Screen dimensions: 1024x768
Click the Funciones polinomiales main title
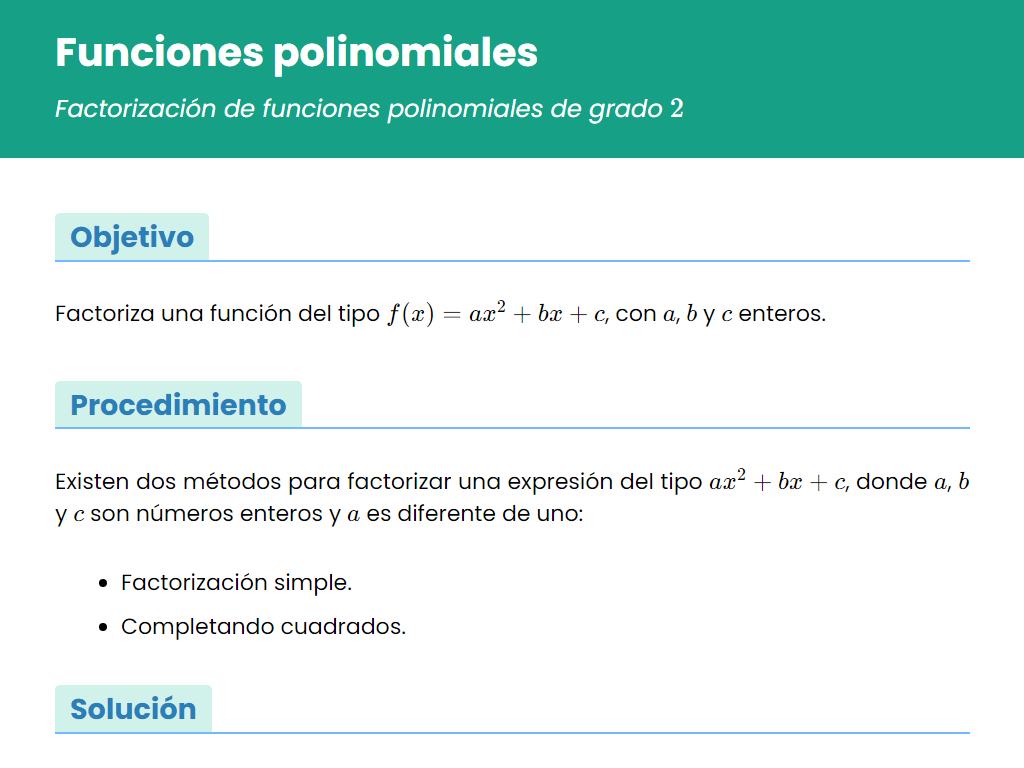click(x=296, y=52)
